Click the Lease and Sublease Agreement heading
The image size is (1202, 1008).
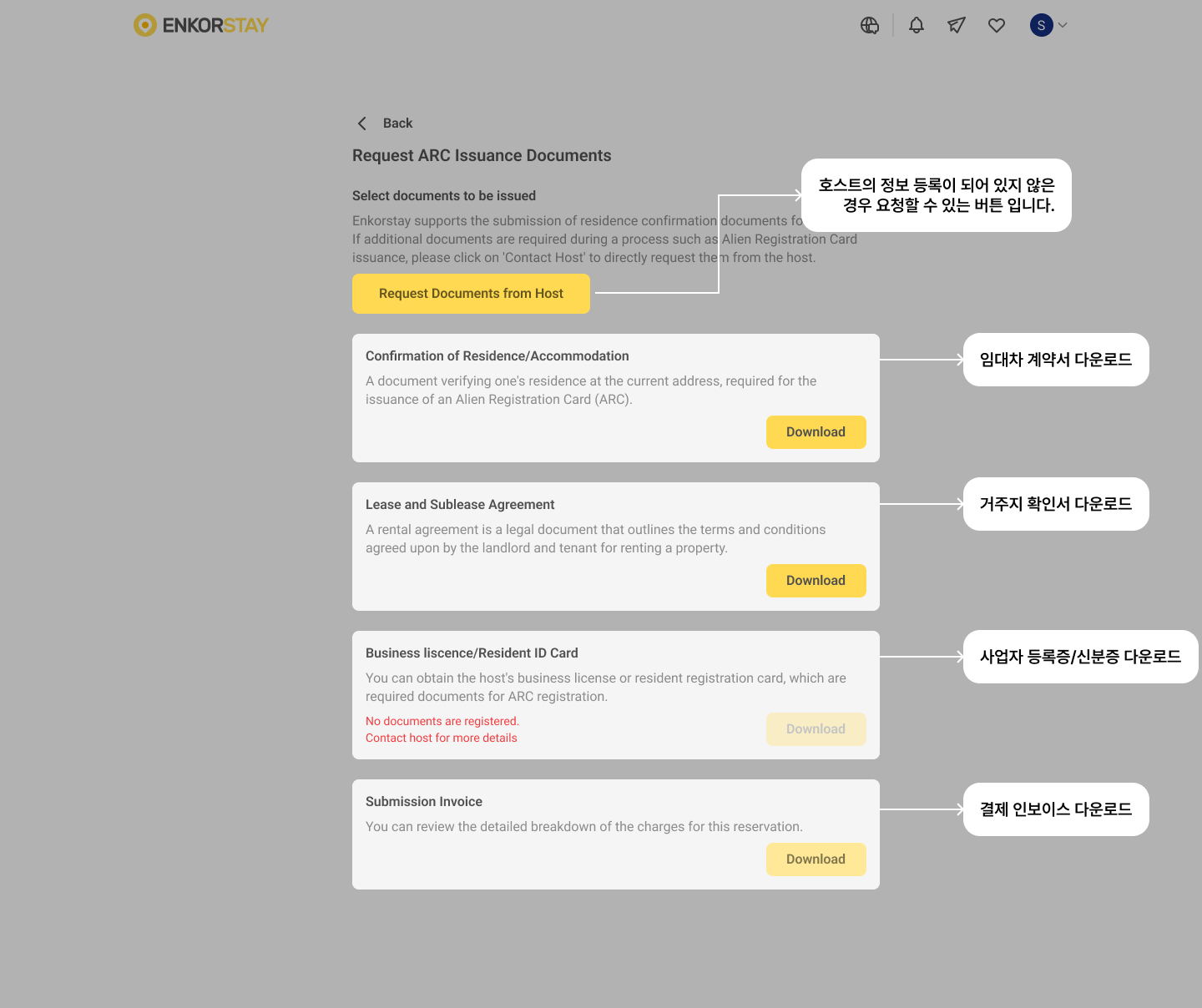[460, 505]
